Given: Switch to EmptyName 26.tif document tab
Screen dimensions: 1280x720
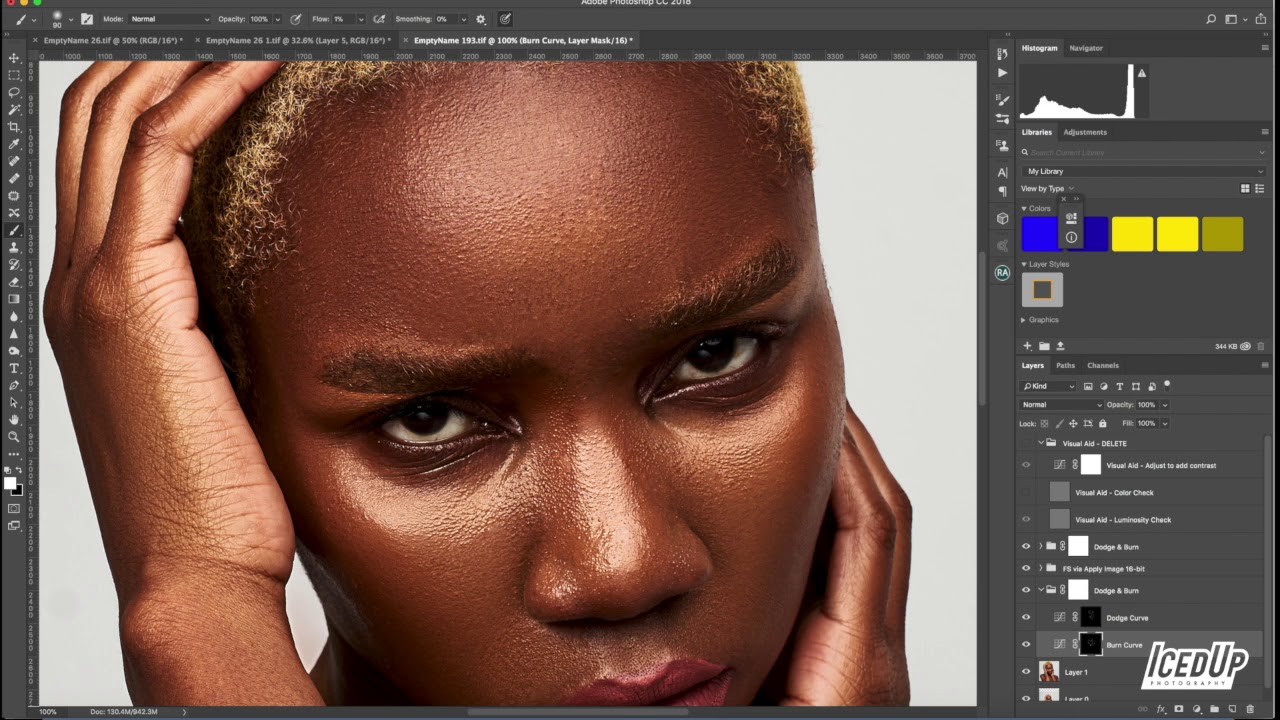Looking at the screenshot, I should click(114, 40).
